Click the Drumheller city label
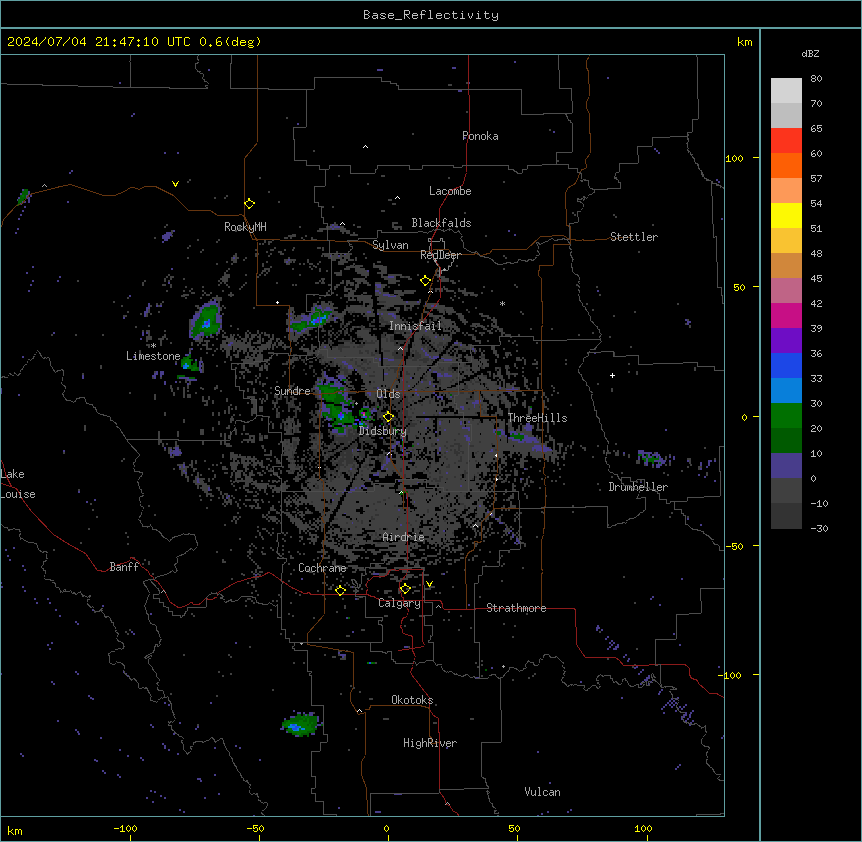This screenshot has height=842, width=862. [x=638, y=487]
